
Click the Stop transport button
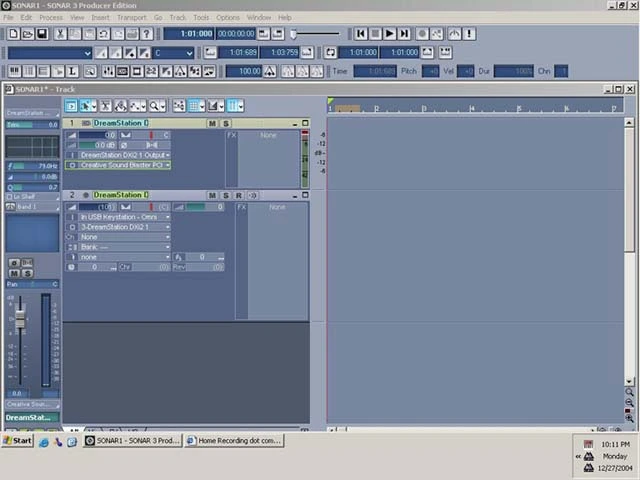[x=375, y=34]
